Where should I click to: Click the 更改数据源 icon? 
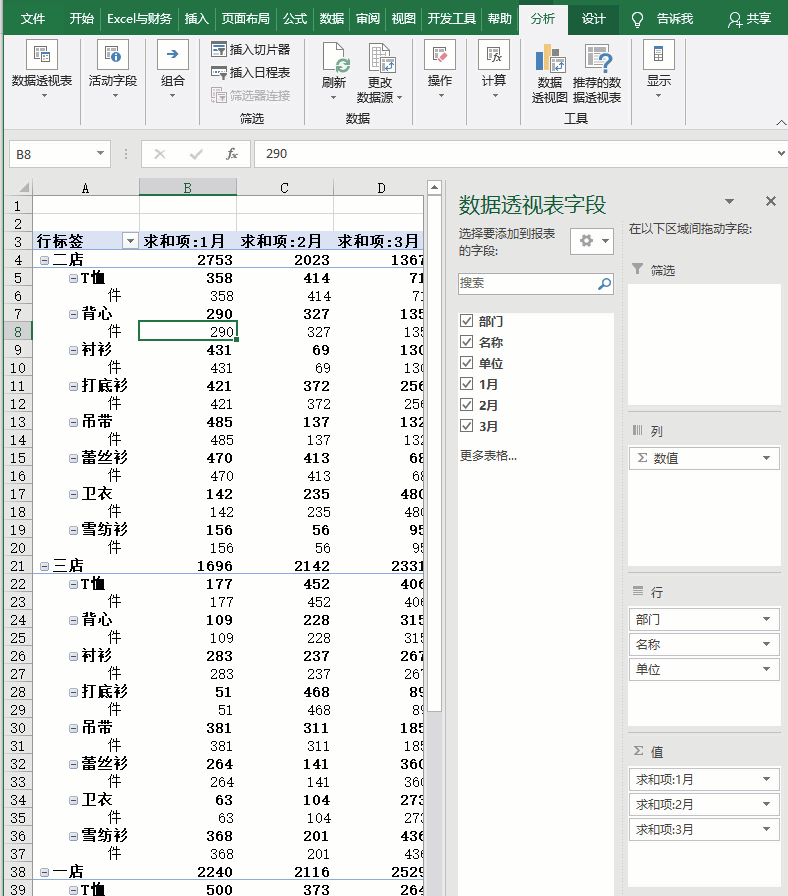[x=381, y=58]
